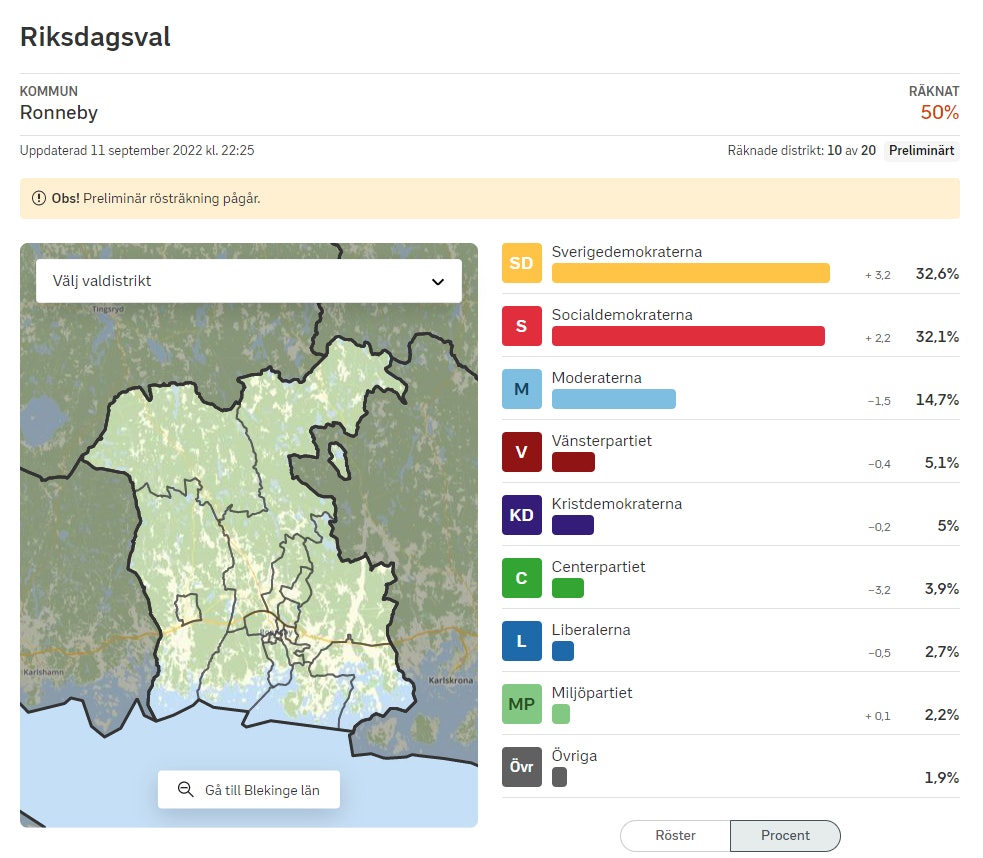This screenshot has height=858, width=983.
Task: Click the grey Övr party icon
Action: click(x=521, y=767)
